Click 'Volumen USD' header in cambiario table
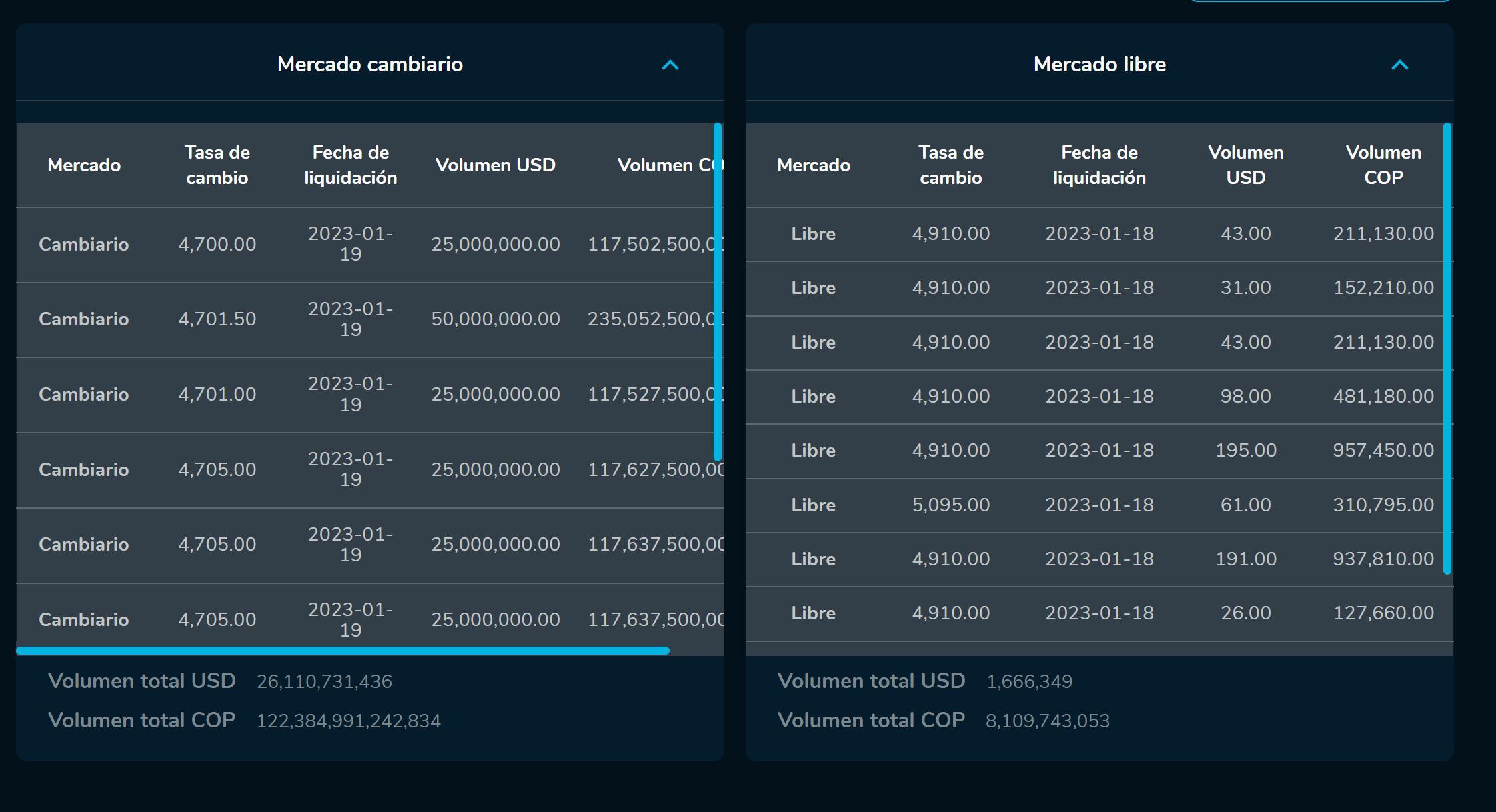The height and width of the screenshot is (812, 1496). click(495, 165)
